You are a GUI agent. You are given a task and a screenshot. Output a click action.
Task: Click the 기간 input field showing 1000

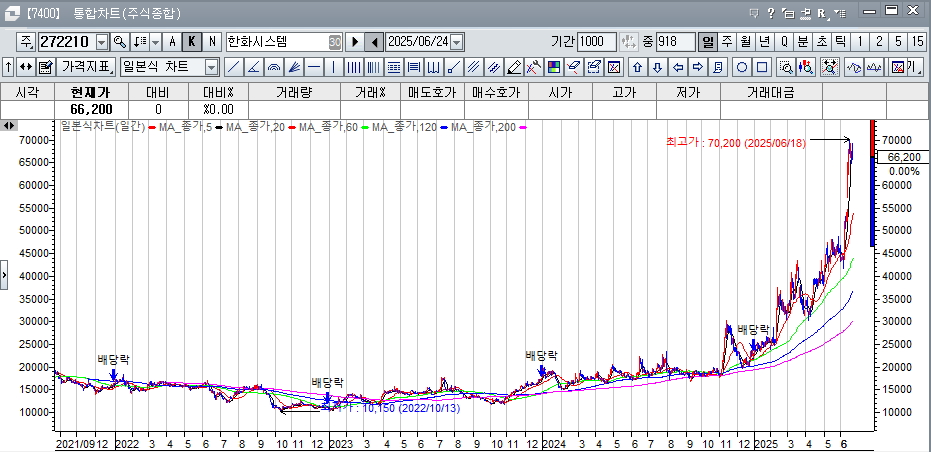(597, 42)
